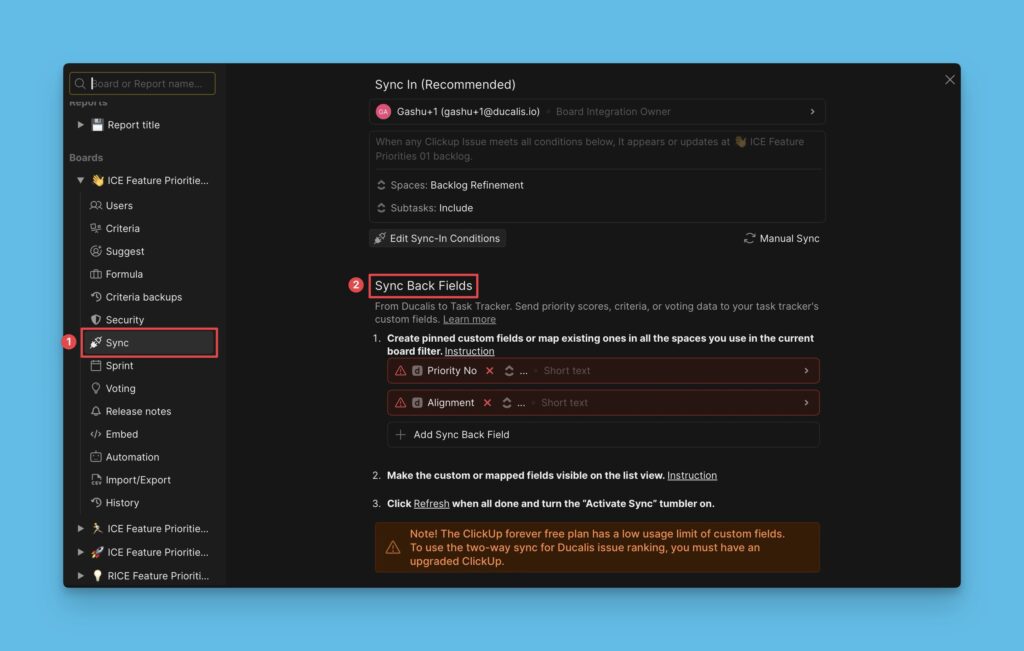Click the Manual Sync refresh icon

(x=749, y=239)
